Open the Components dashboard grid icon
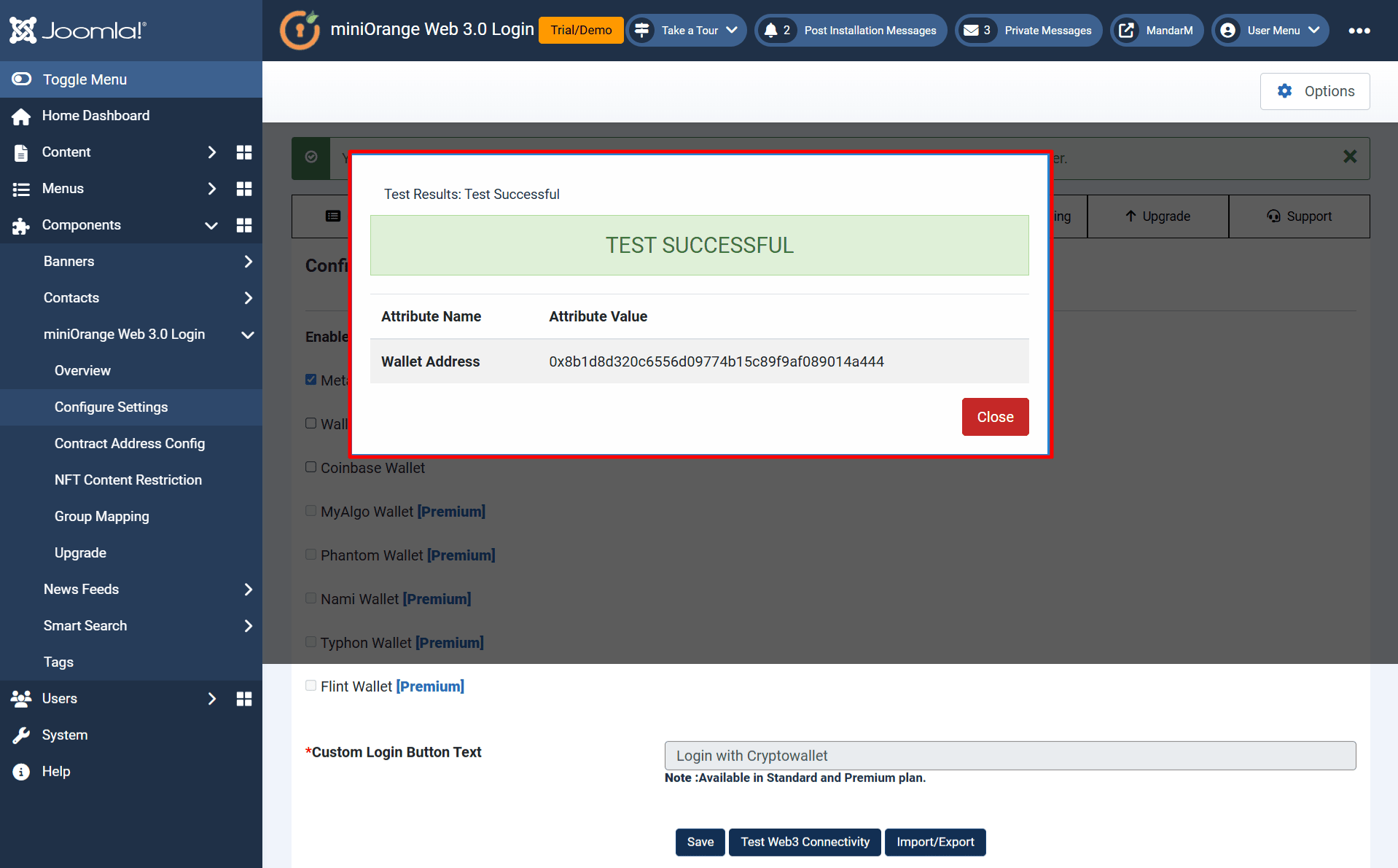Image resolution: width=1398 pixels, height=868 pixels. point(244,225)
